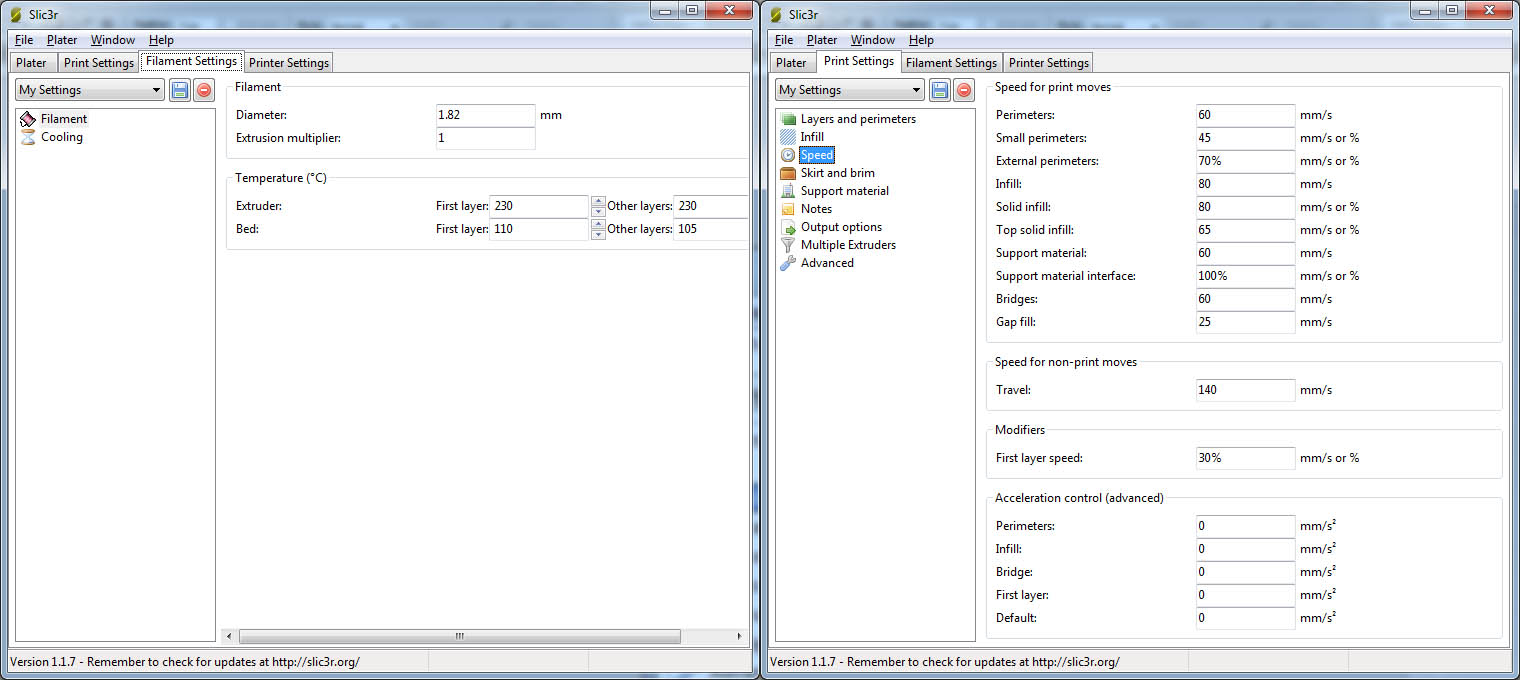Click the horizontal scrollbar in filament panel
This screenshot has width=1520, height=680.
[x=459, y=636]
